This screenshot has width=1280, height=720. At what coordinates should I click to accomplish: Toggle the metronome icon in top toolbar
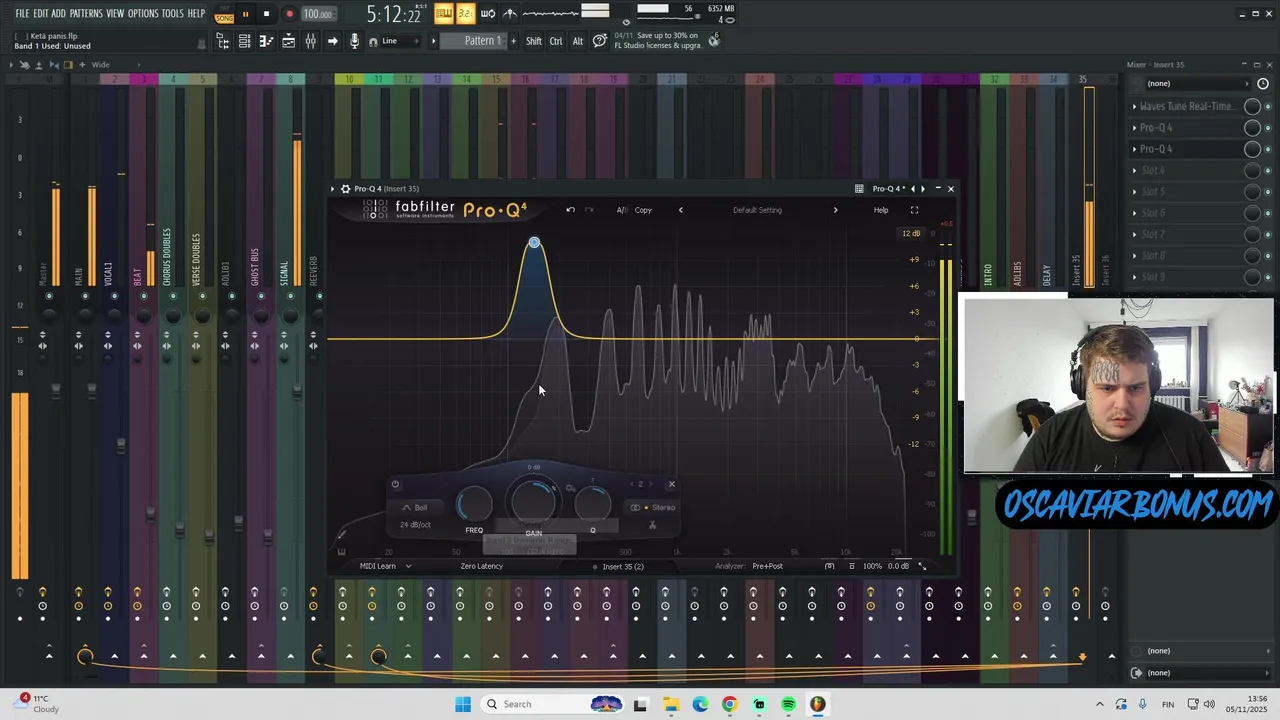[x=510, y=13]
